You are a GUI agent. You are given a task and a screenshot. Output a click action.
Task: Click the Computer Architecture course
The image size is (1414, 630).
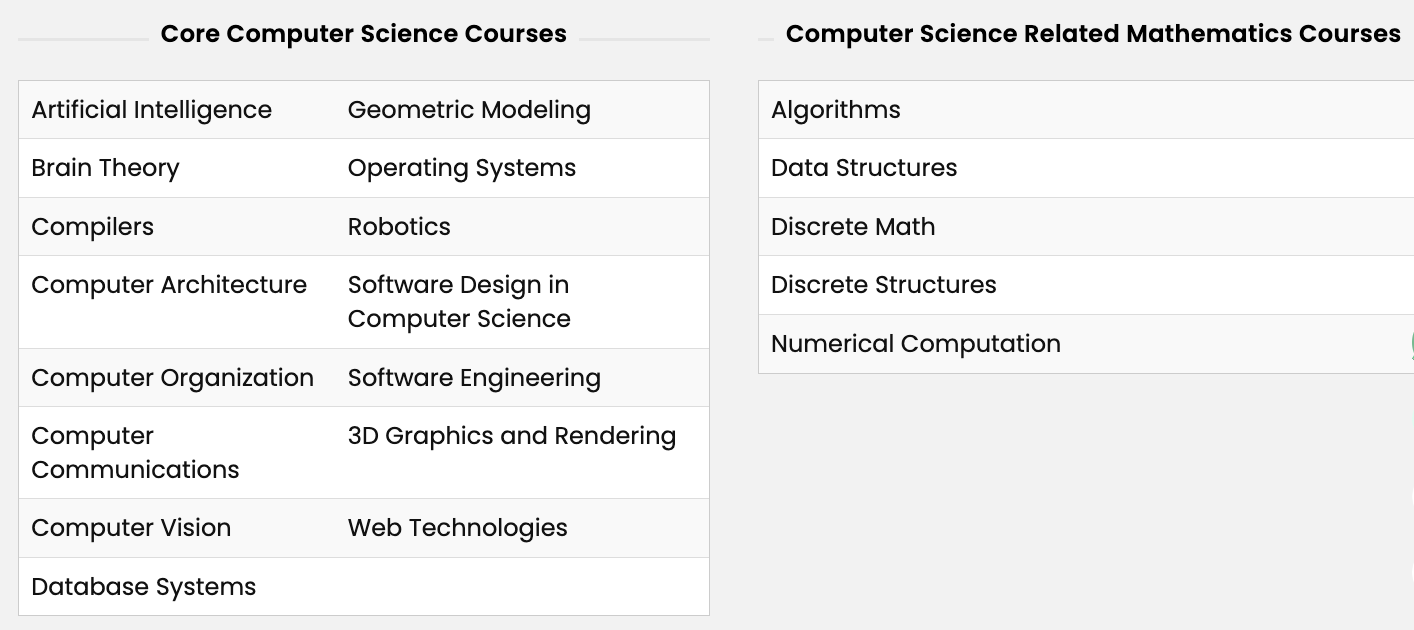tap(169, 285)
